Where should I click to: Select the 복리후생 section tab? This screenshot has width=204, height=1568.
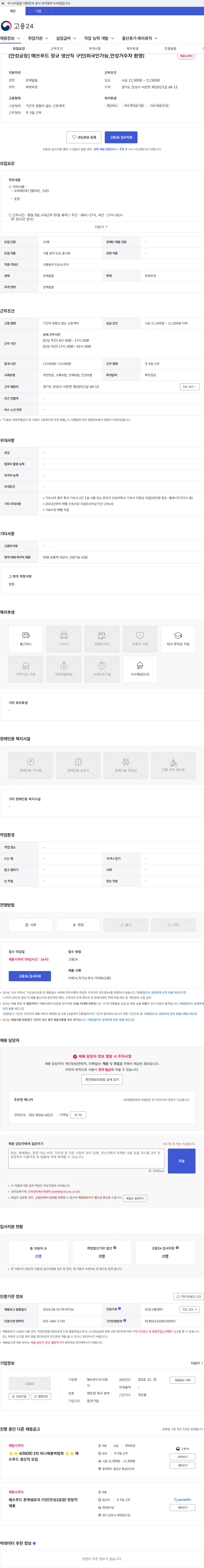132,49
